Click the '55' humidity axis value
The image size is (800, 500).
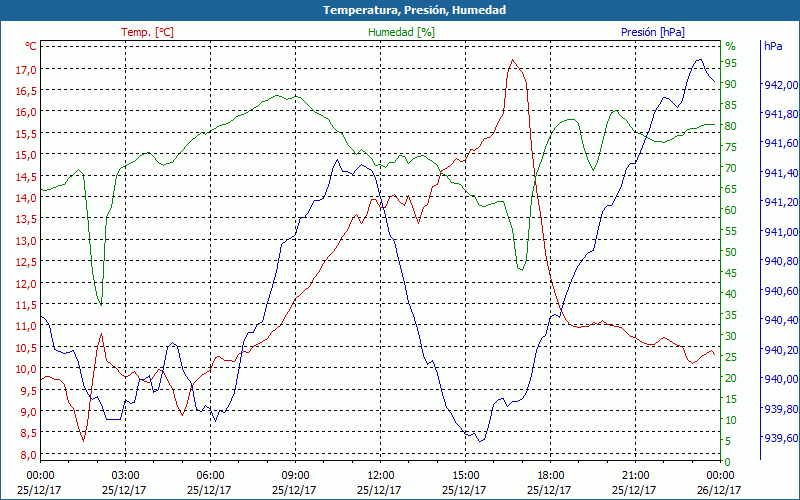click(x=731, y=231)
